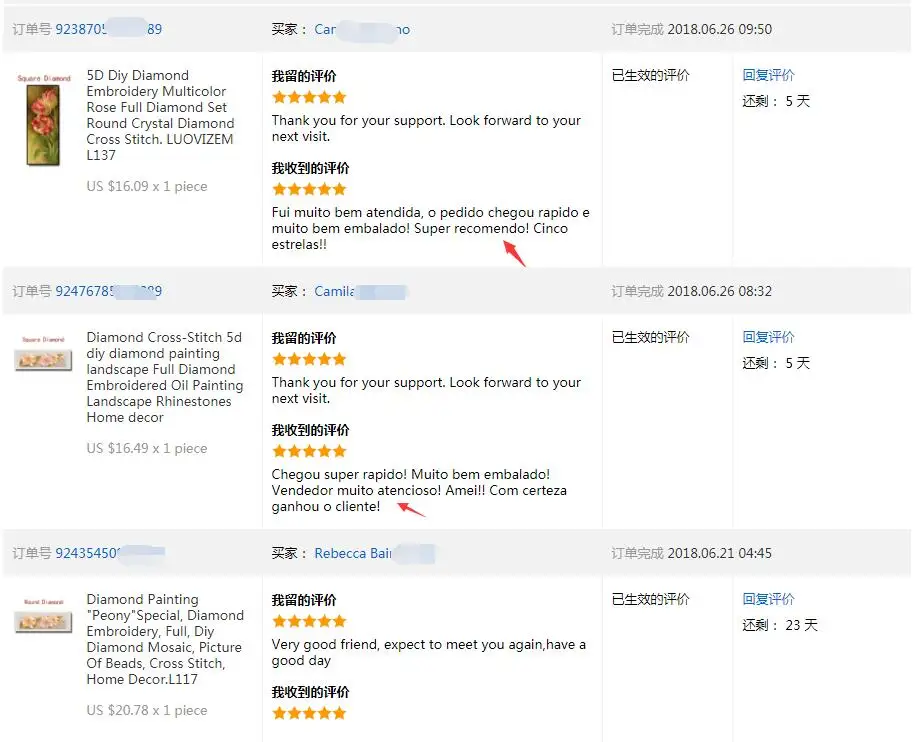Click star rating left on Camila's order
The width and height of the screenshot is (919, 742).
click(x=309, y=359)
